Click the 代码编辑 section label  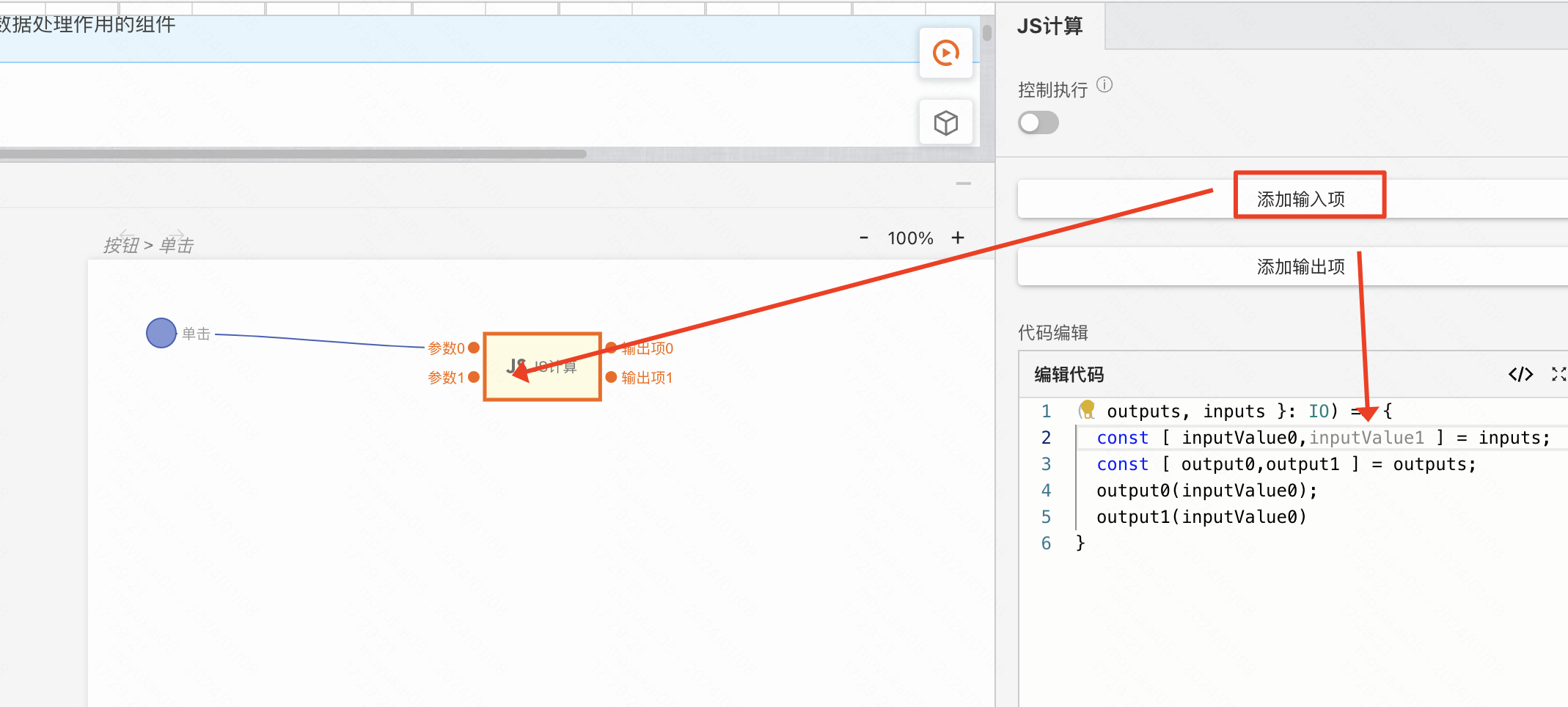point(1053,332)
